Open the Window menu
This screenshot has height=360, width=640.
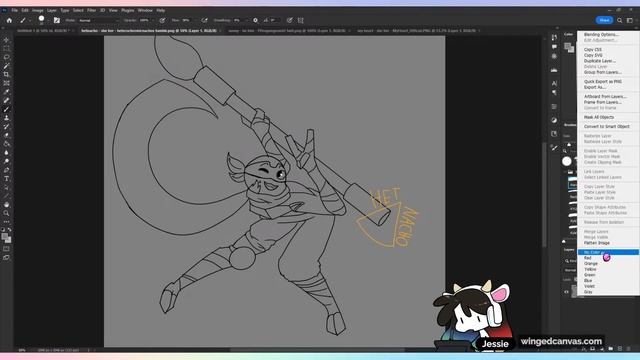[x=145, y=10]
